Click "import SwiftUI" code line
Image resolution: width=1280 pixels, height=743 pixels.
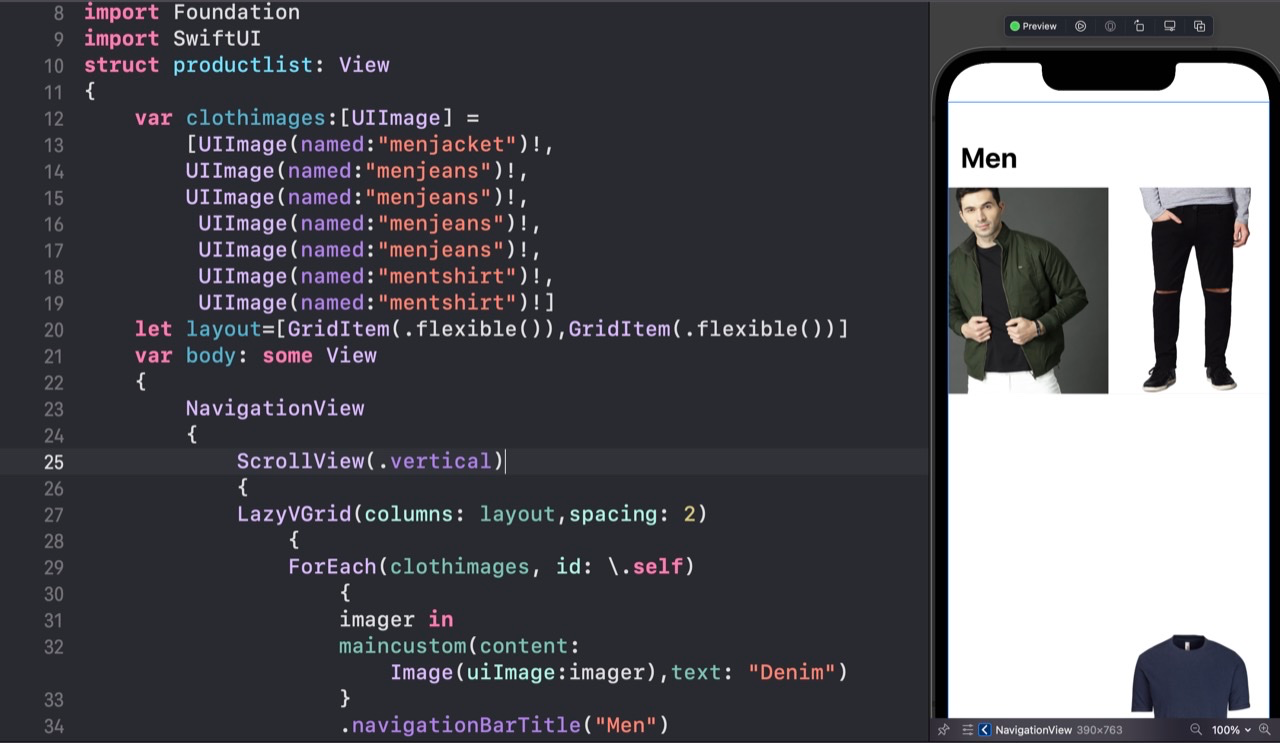[172, 39]
